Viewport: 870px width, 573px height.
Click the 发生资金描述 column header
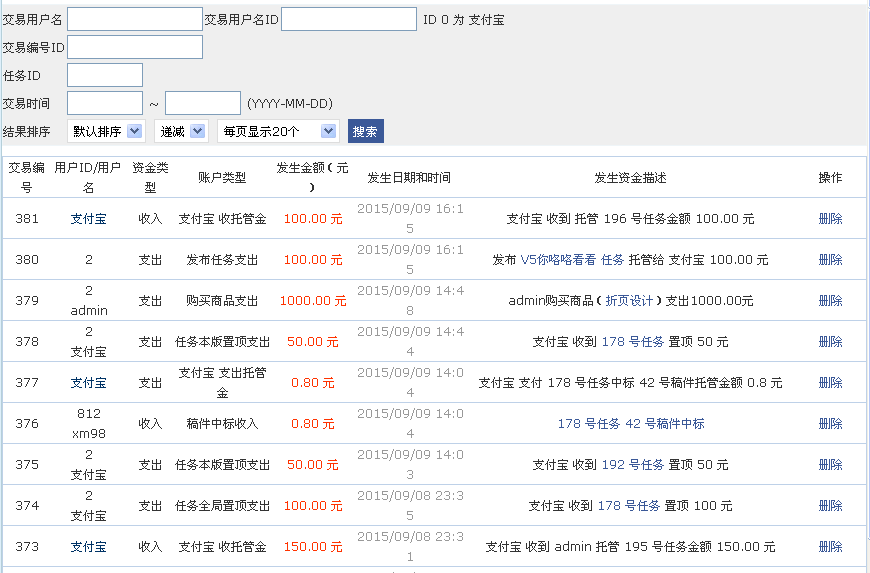630,178
